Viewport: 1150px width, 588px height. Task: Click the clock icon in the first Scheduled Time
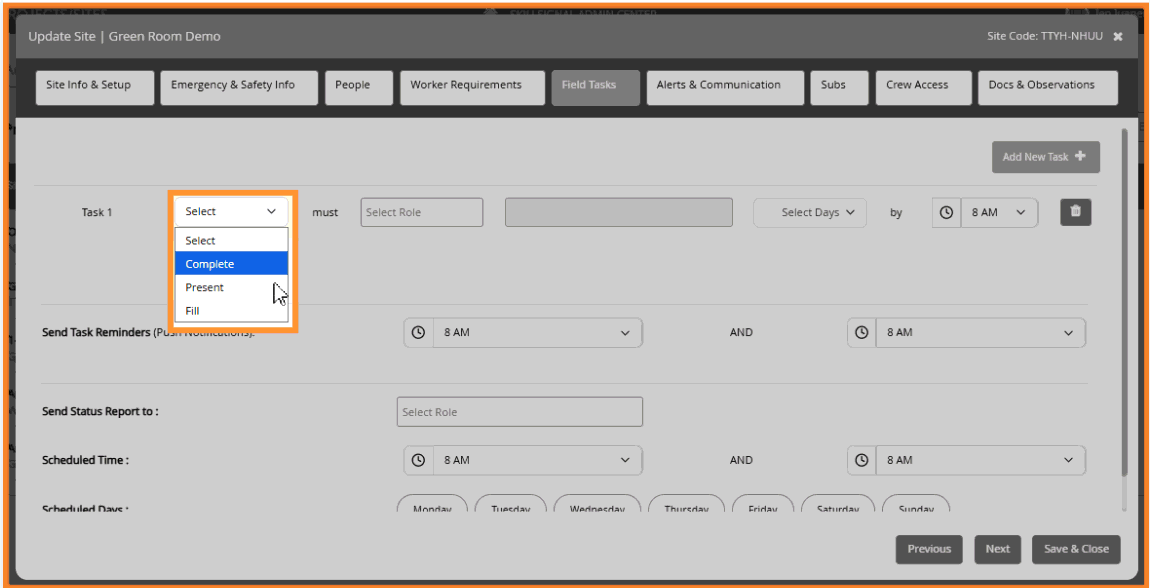coord(418,460)
